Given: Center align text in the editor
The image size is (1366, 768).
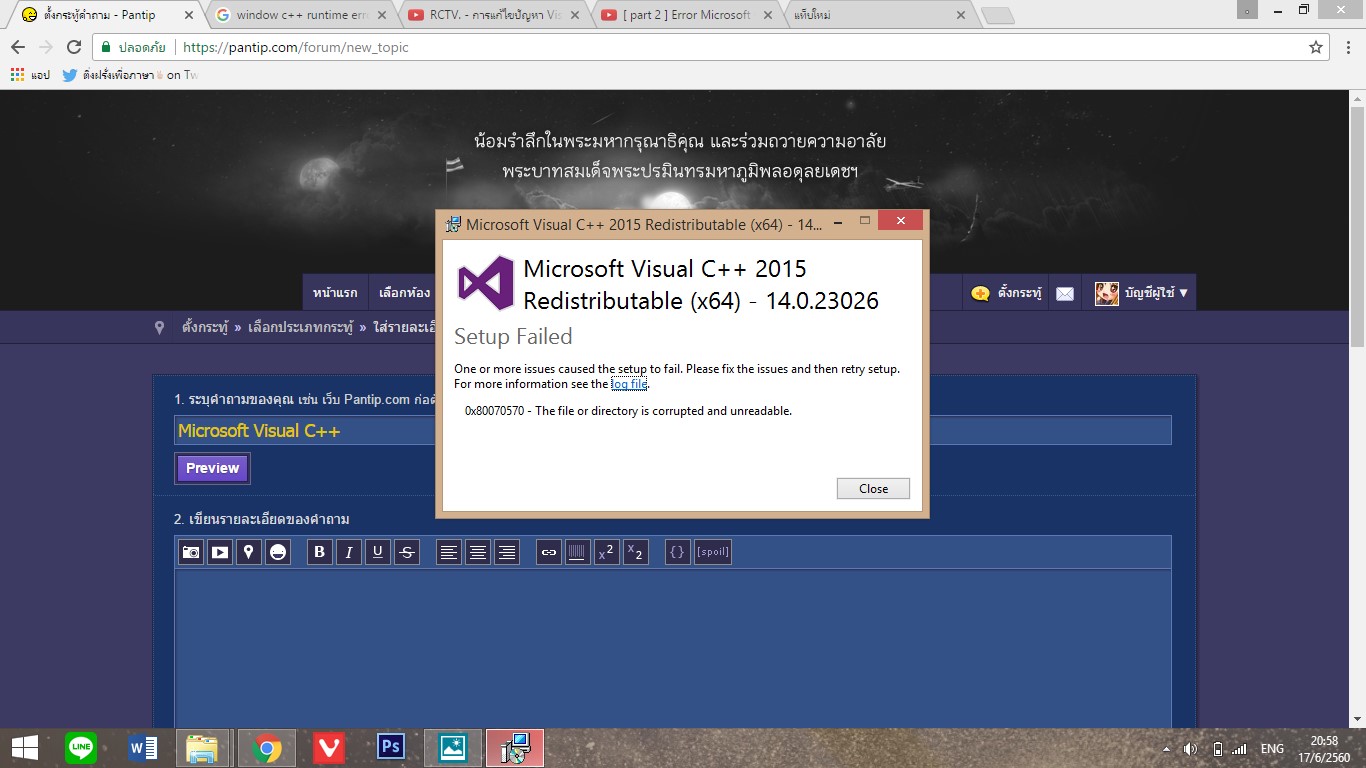Looking at the screenshot, I should [478, 552].
